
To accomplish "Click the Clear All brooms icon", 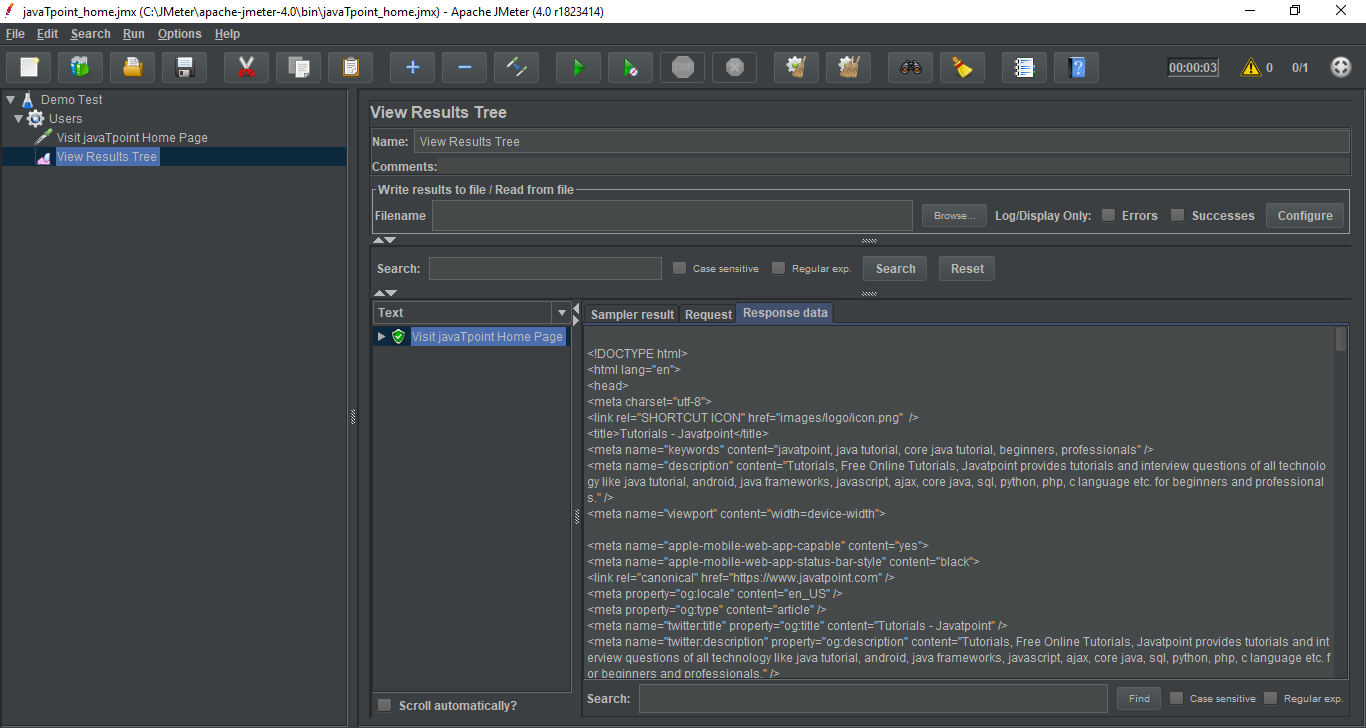I will pyautogui.click(x=848, y=67).
